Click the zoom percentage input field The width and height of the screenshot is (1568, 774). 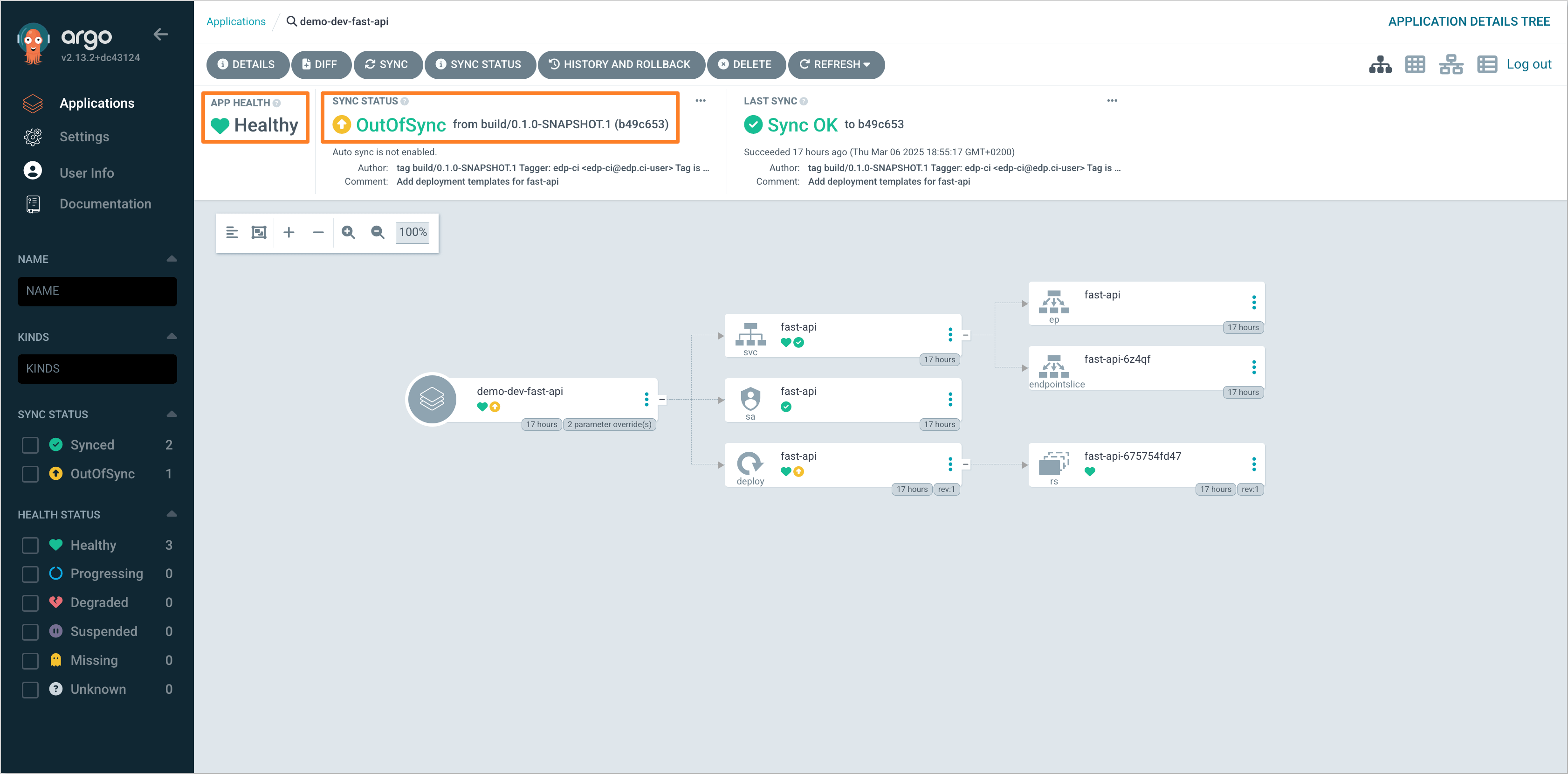click(x=413, y=232)
